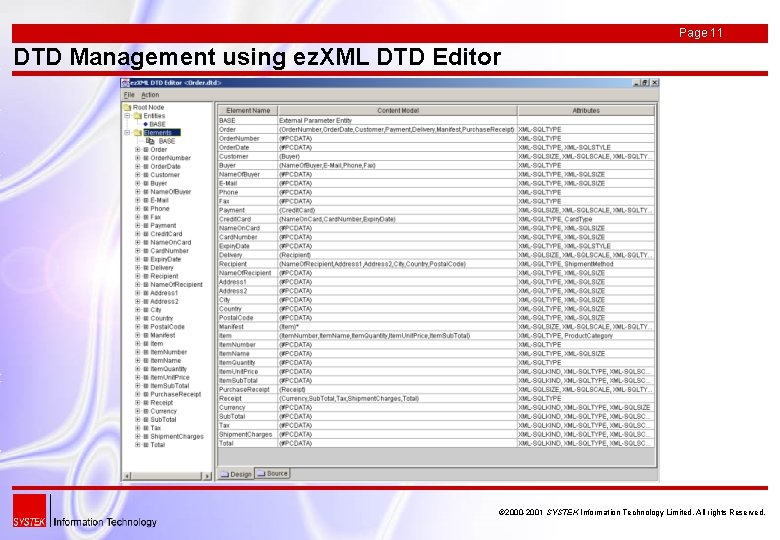Click the Buyer element icon in tree

pos(146,183)
